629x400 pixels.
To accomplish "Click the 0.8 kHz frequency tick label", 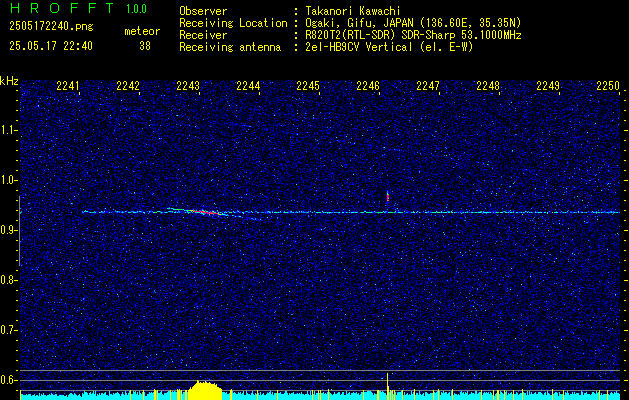I will click(x=8, y=280).
